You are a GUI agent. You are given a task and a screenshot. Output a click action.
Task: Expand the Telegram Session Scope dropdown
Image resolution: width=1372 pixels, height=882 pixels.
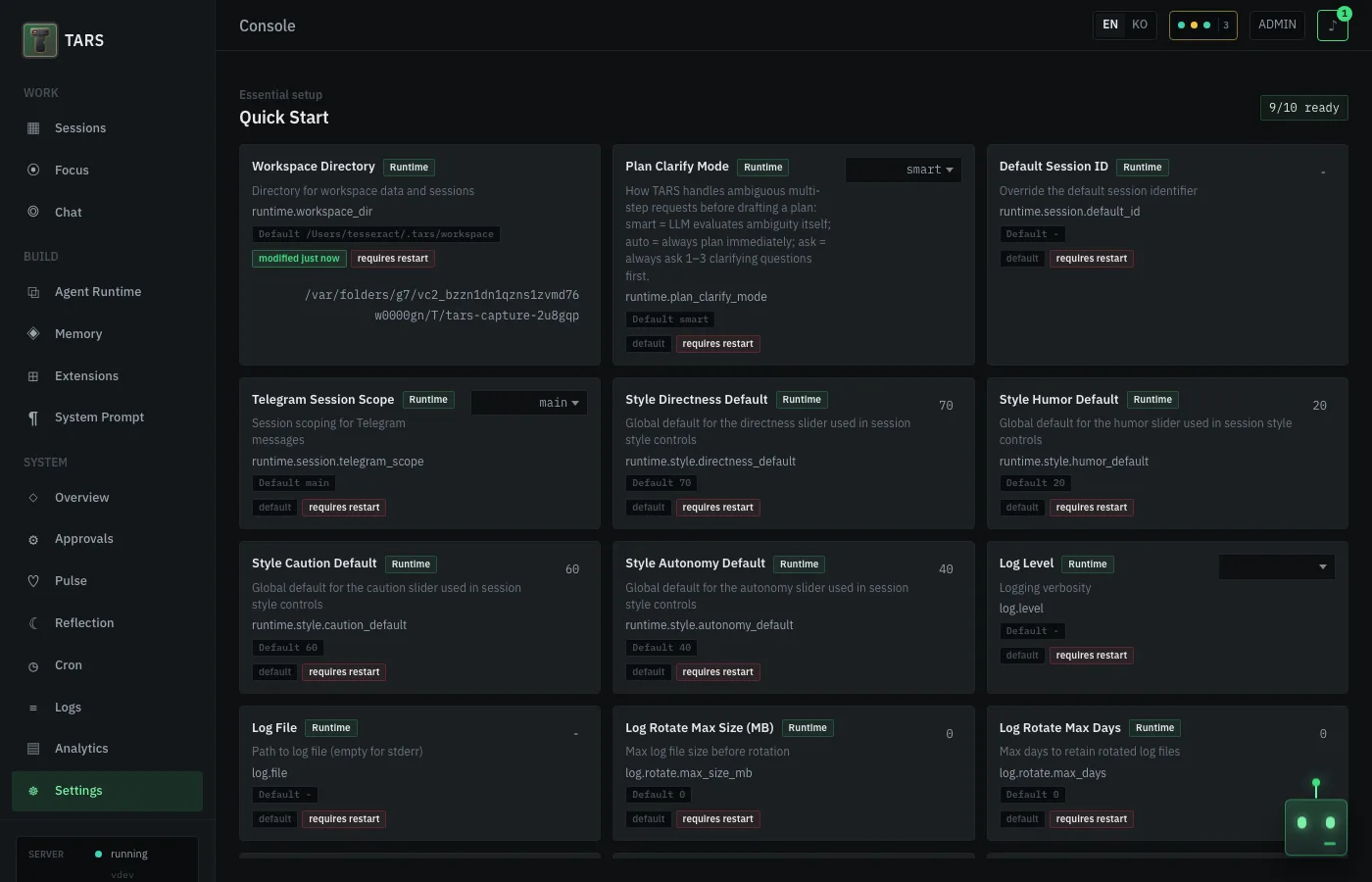[529, 403]
